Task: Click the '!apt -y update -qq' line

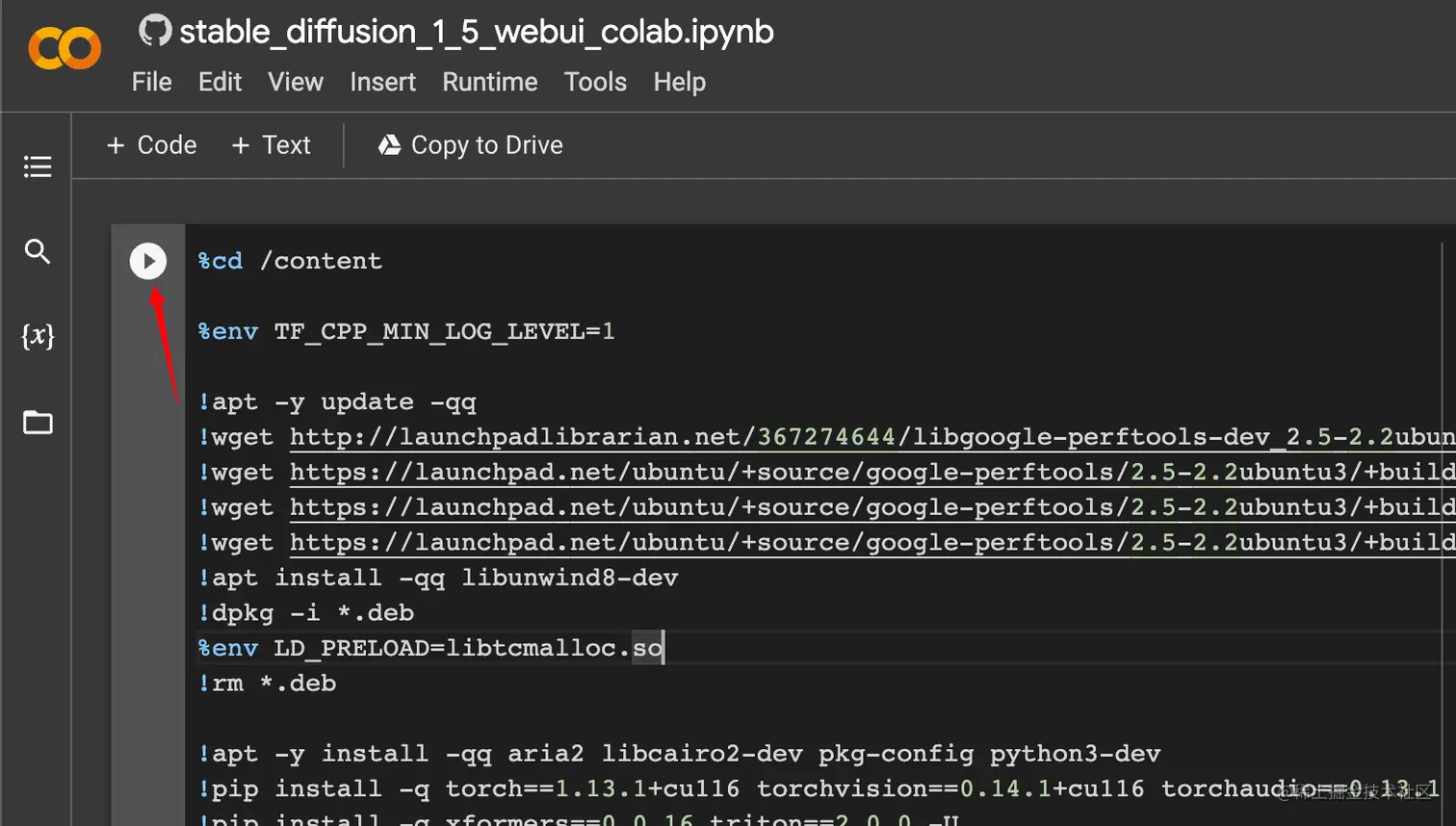Action: coord(337,401)
